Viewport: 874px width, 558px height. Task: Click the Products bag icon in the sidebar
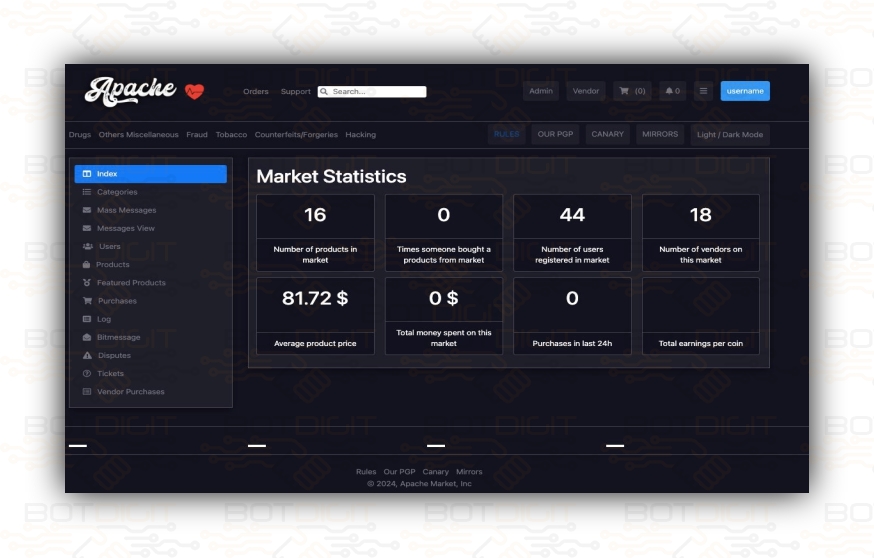[x=86, y=264]
